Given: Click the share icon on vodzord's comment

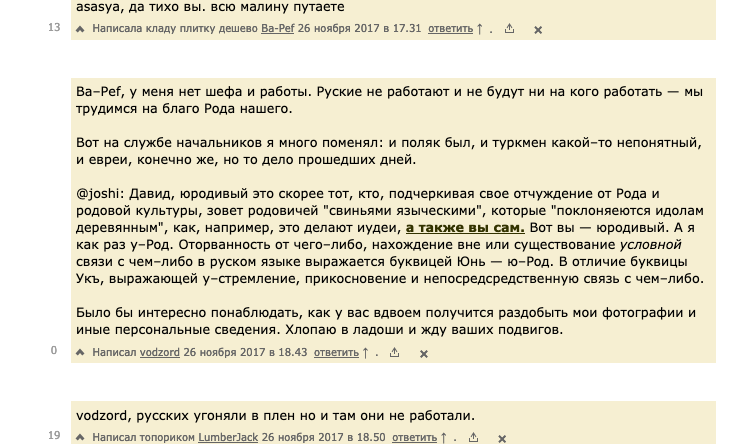Looking at the screenshot, I should (394, 352).
